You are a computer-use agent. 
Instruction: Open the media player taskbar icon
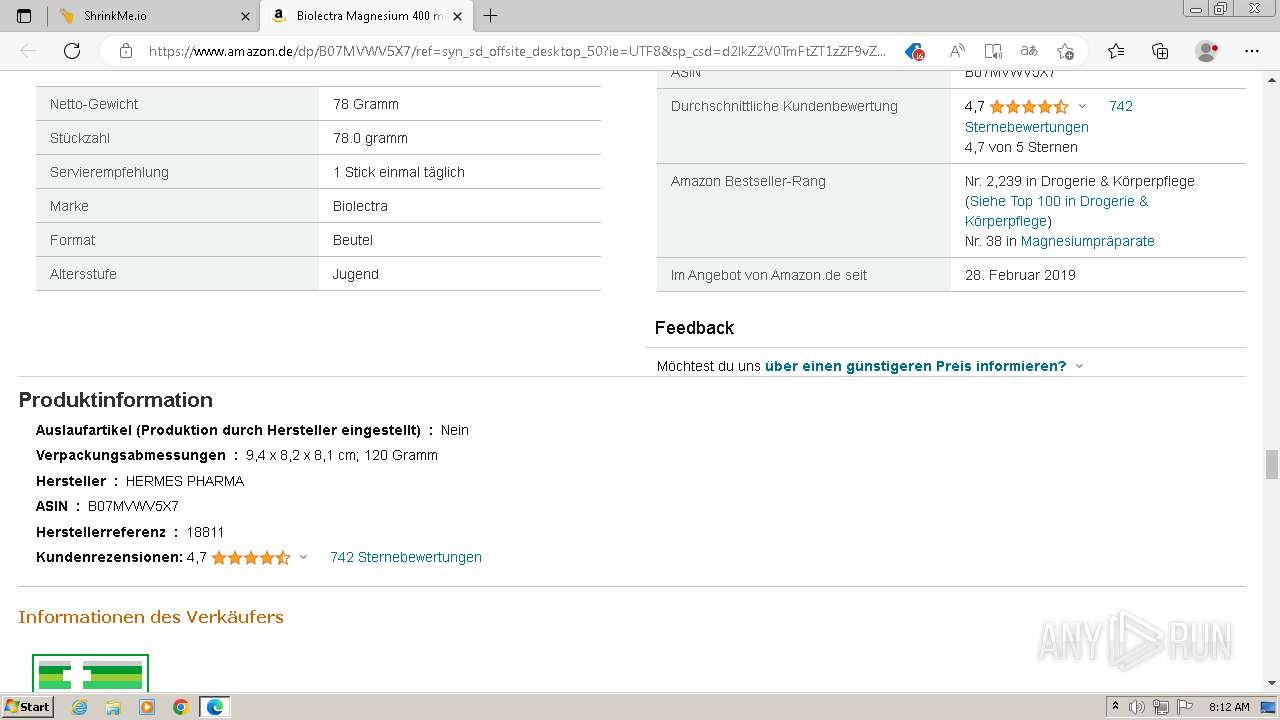[147, 707]
